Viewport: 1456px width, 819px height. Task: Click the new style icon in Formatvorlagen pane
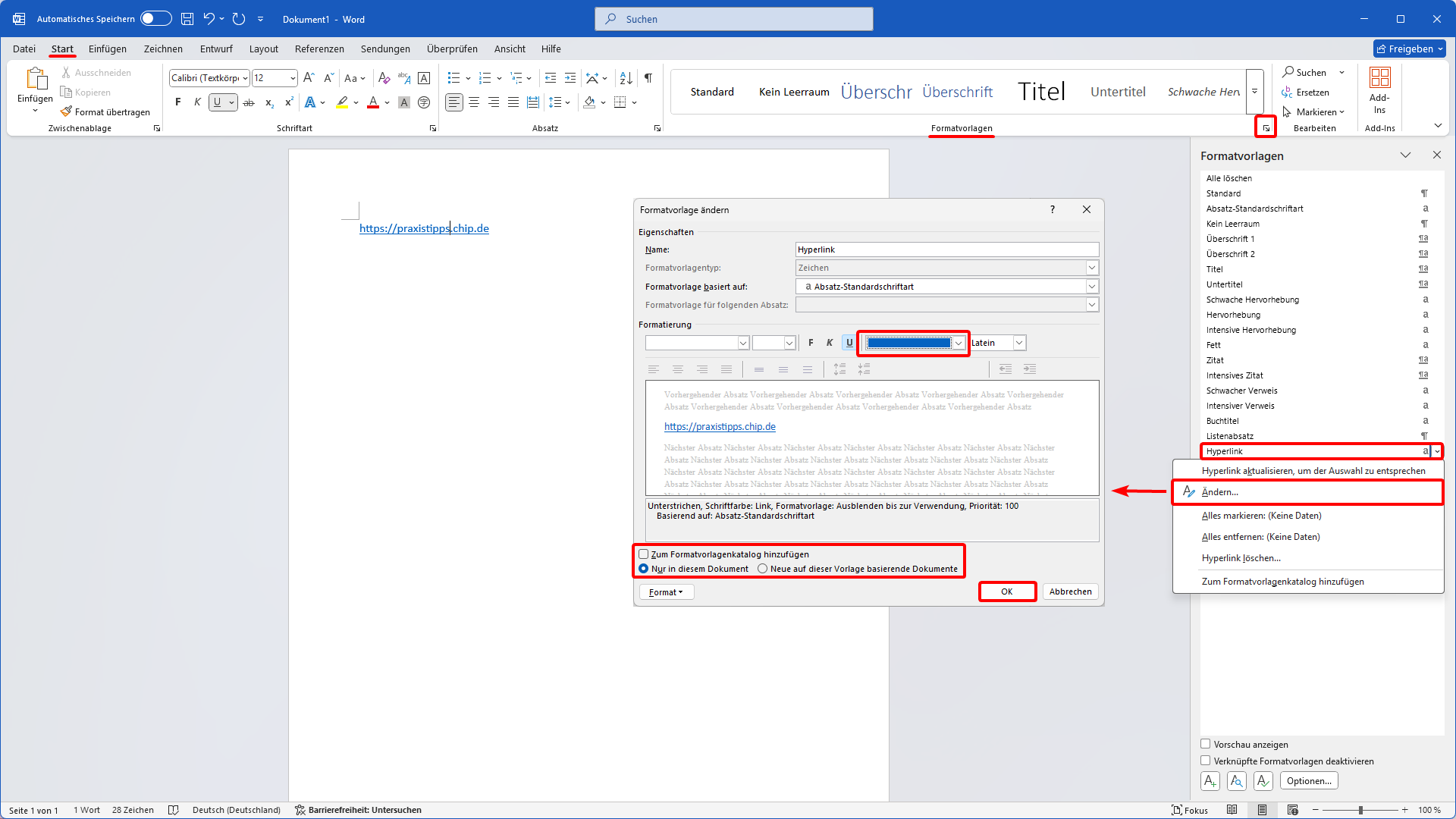tap(1210, 780)
